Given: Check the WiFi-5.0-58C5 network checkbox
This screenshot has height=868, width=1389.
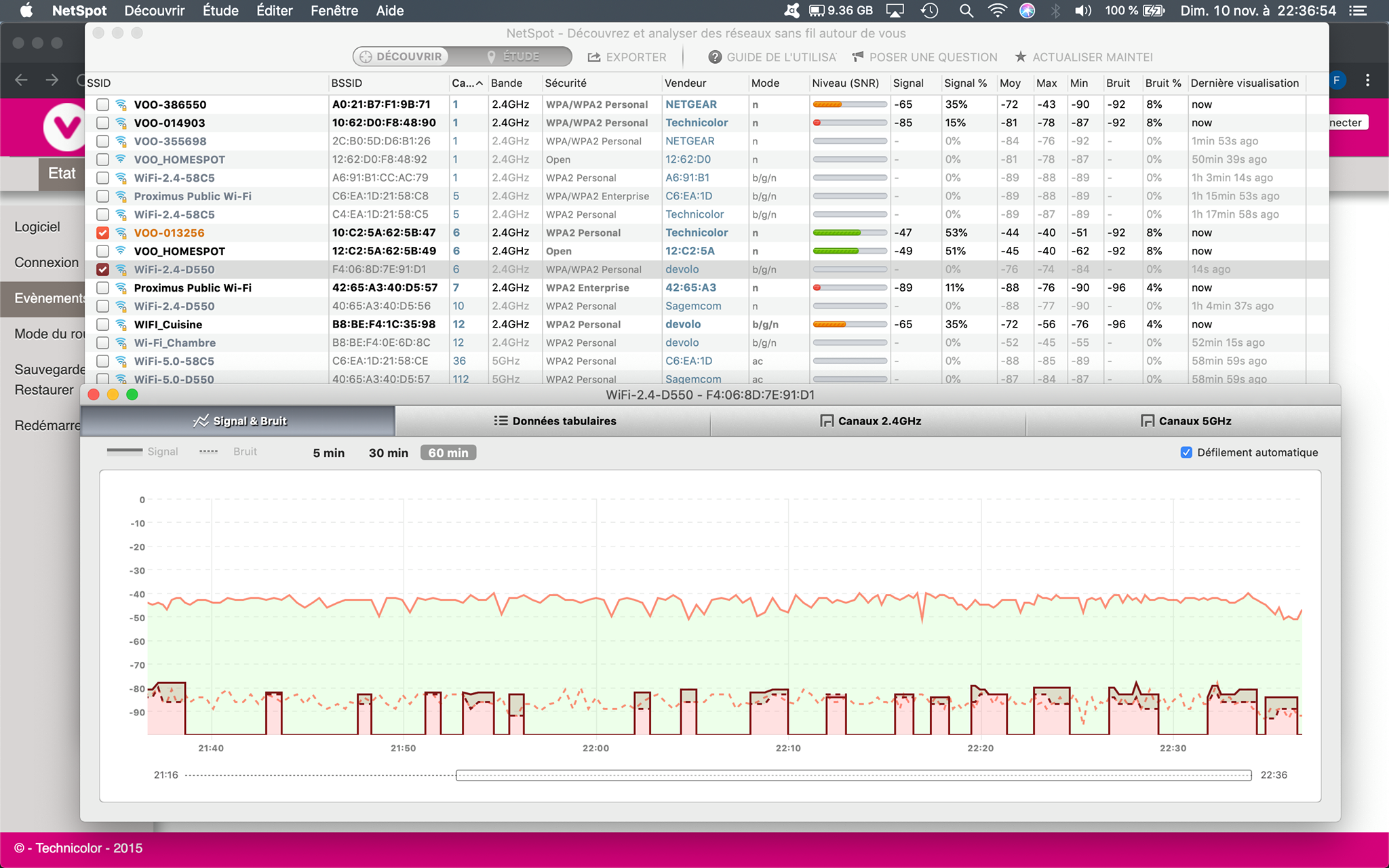Looking at the screenshot, I should (x=102, y=361).
